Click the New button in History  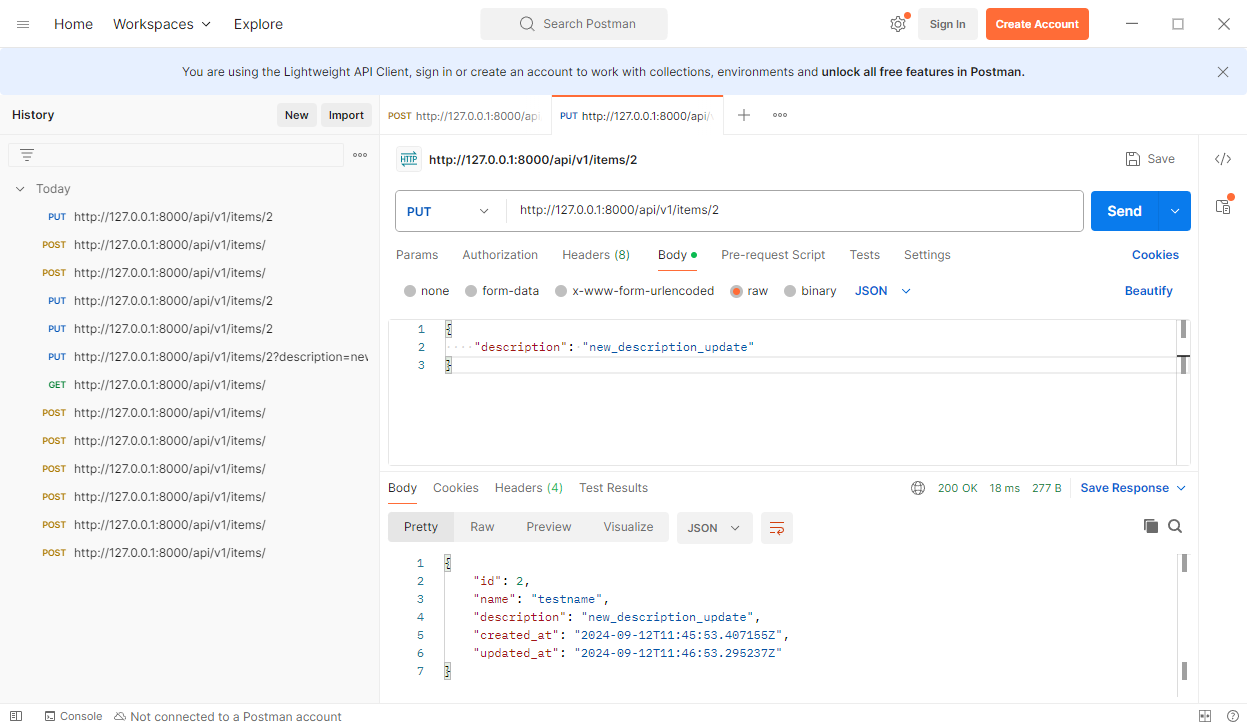click(x=297, y=115)
